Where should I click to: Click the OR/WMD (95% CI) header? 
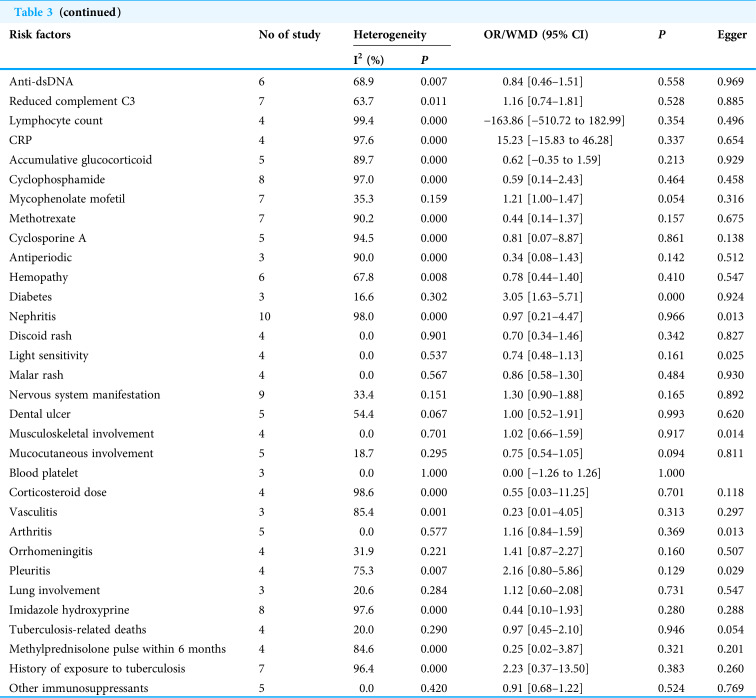536,35
